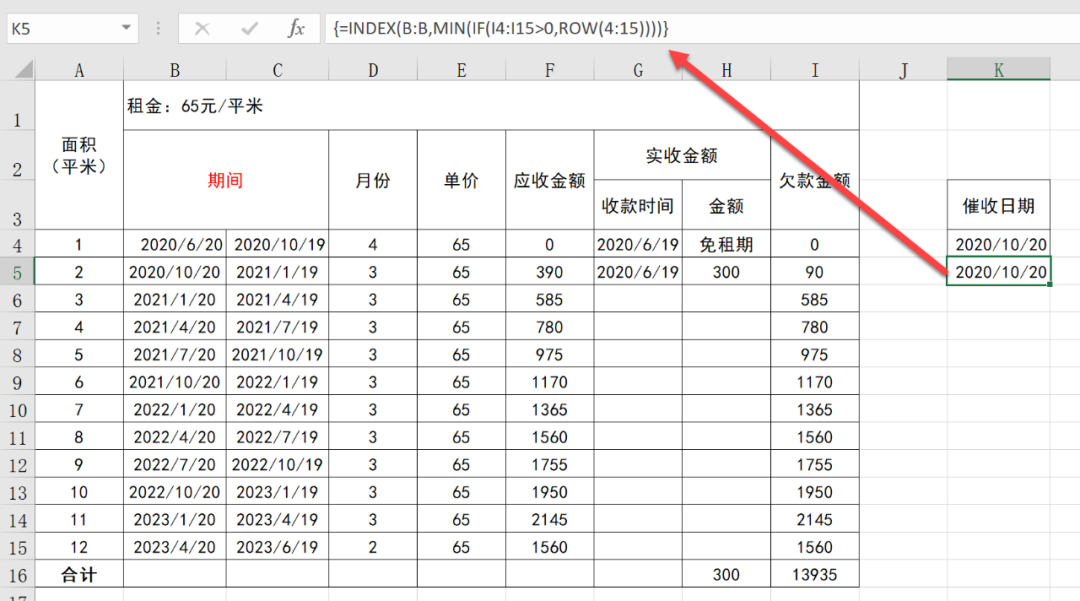Select column A header
Viewport: 1080px width, 601px height.
79,70
